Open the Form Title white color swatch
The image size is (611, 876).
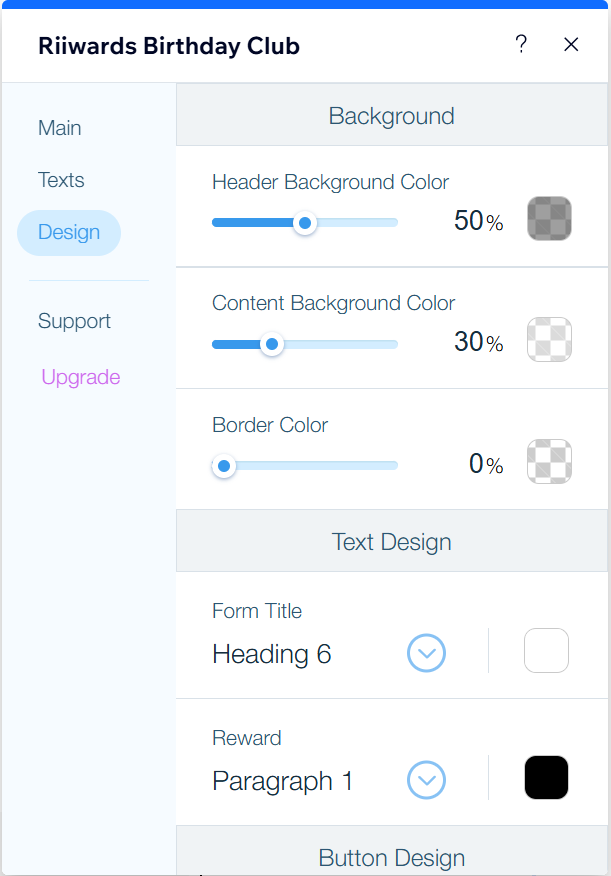click(546, 651)
